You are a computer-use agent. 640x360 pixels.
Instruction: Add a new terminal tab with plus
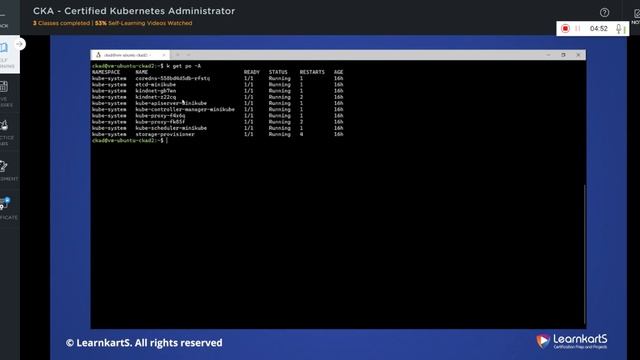point(178,55)
